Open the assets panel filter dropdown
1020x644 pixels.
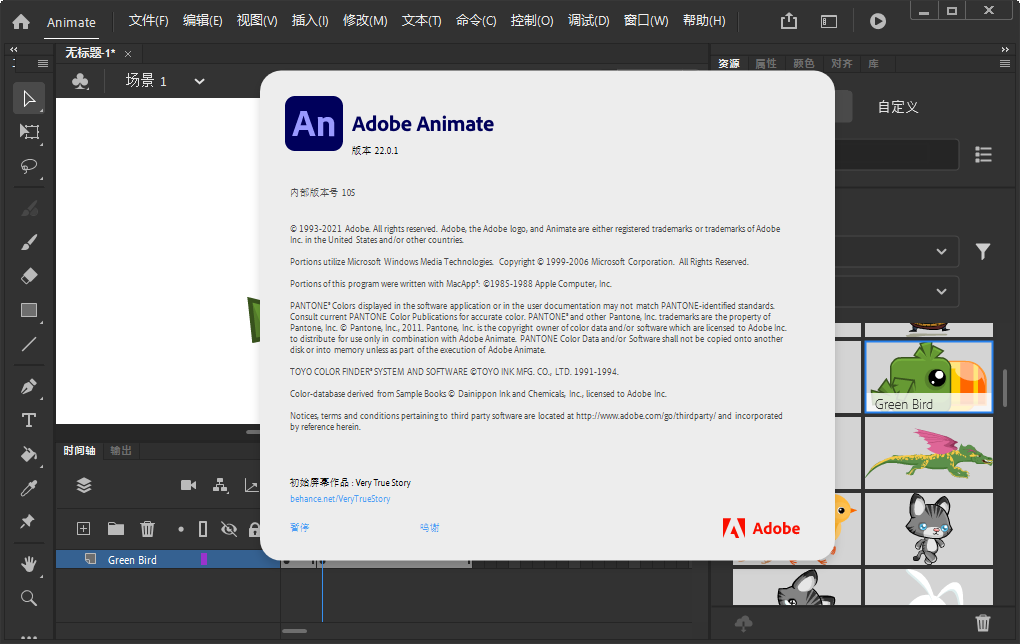[982, 251]
